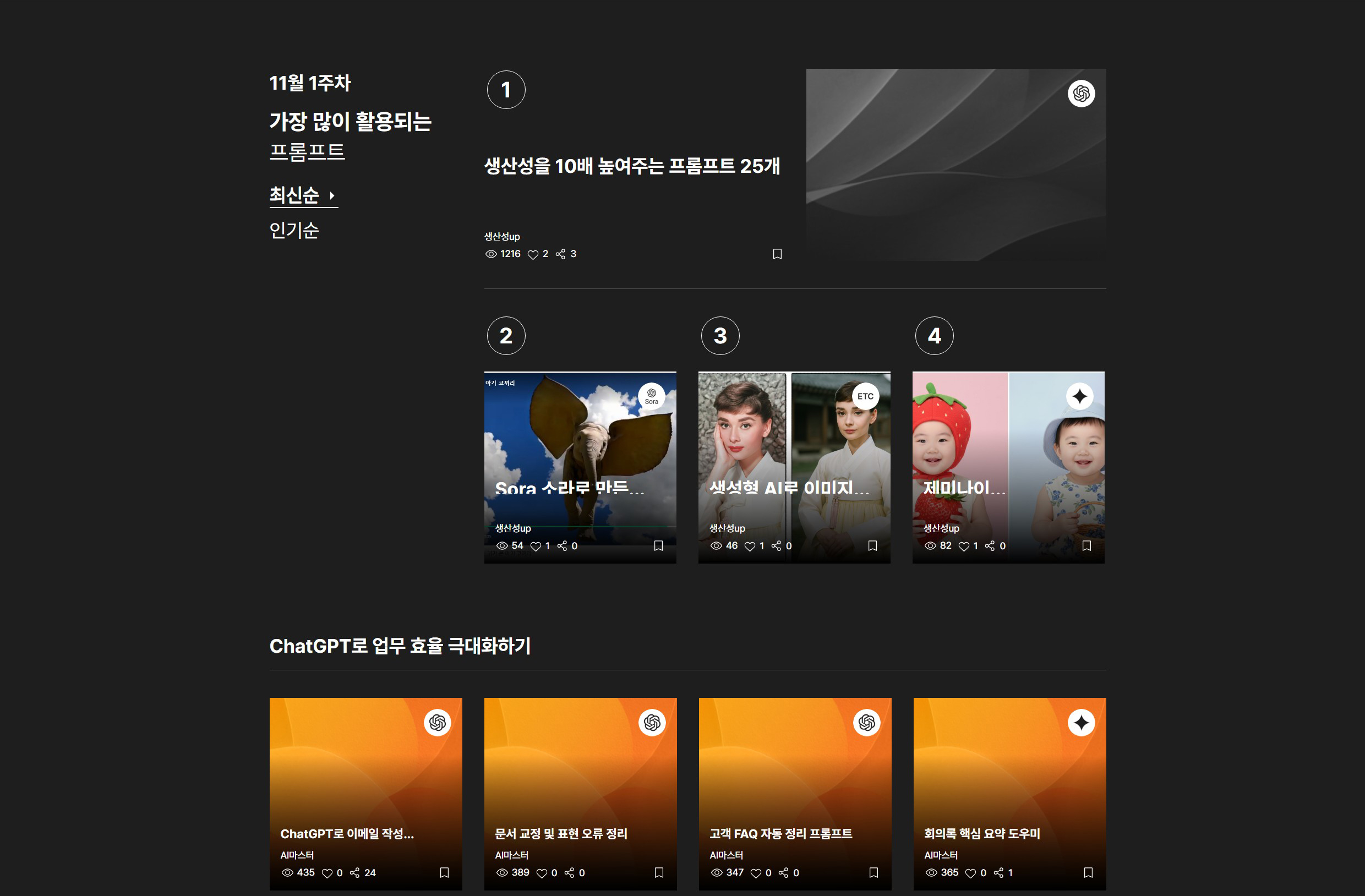The height and width of the screenshot is (896, 1365).
Task: Click the Gemini star icon on the baby photo card
Action: [x=1080, y=396]
